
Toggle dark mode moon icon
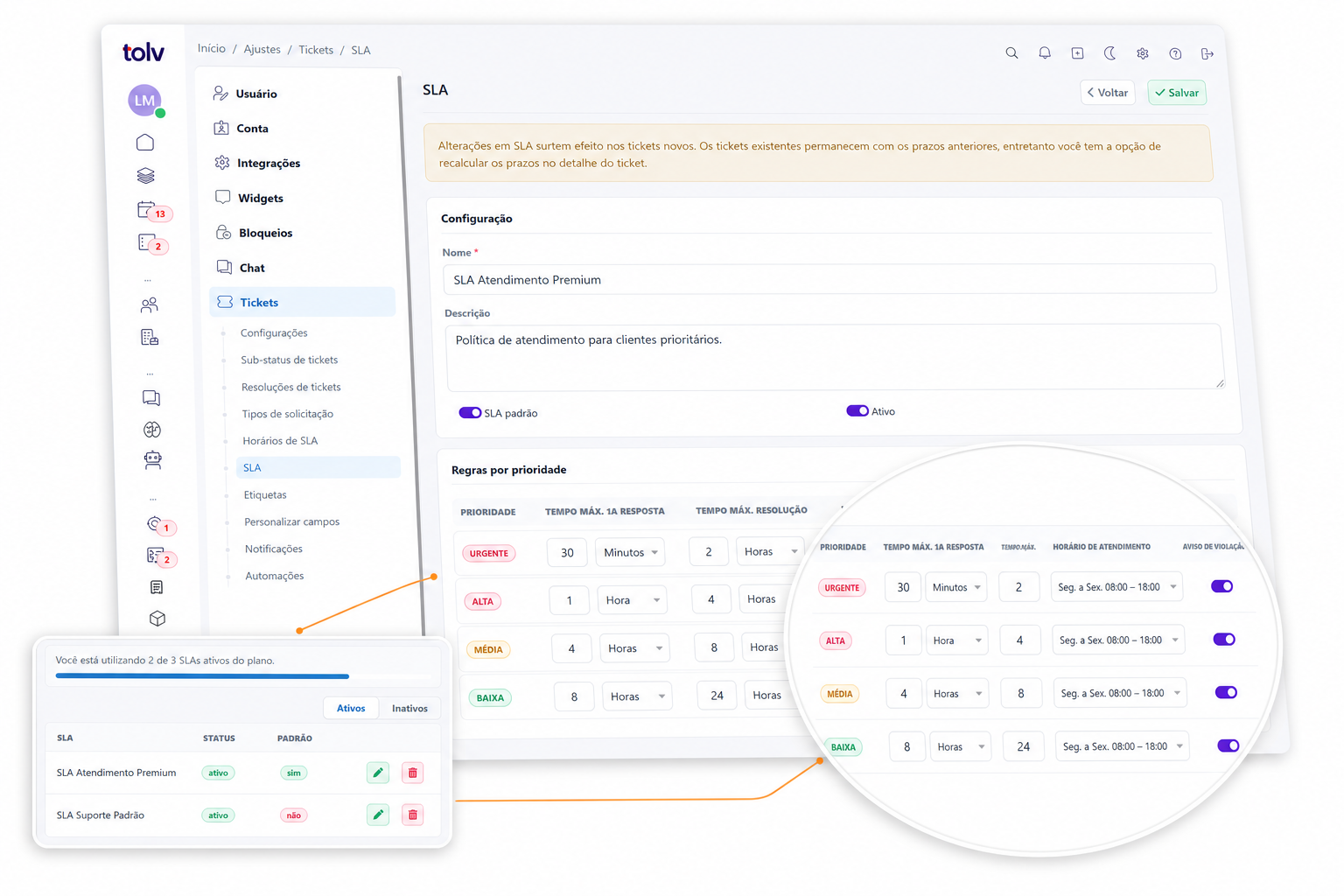pos(1109,53)
